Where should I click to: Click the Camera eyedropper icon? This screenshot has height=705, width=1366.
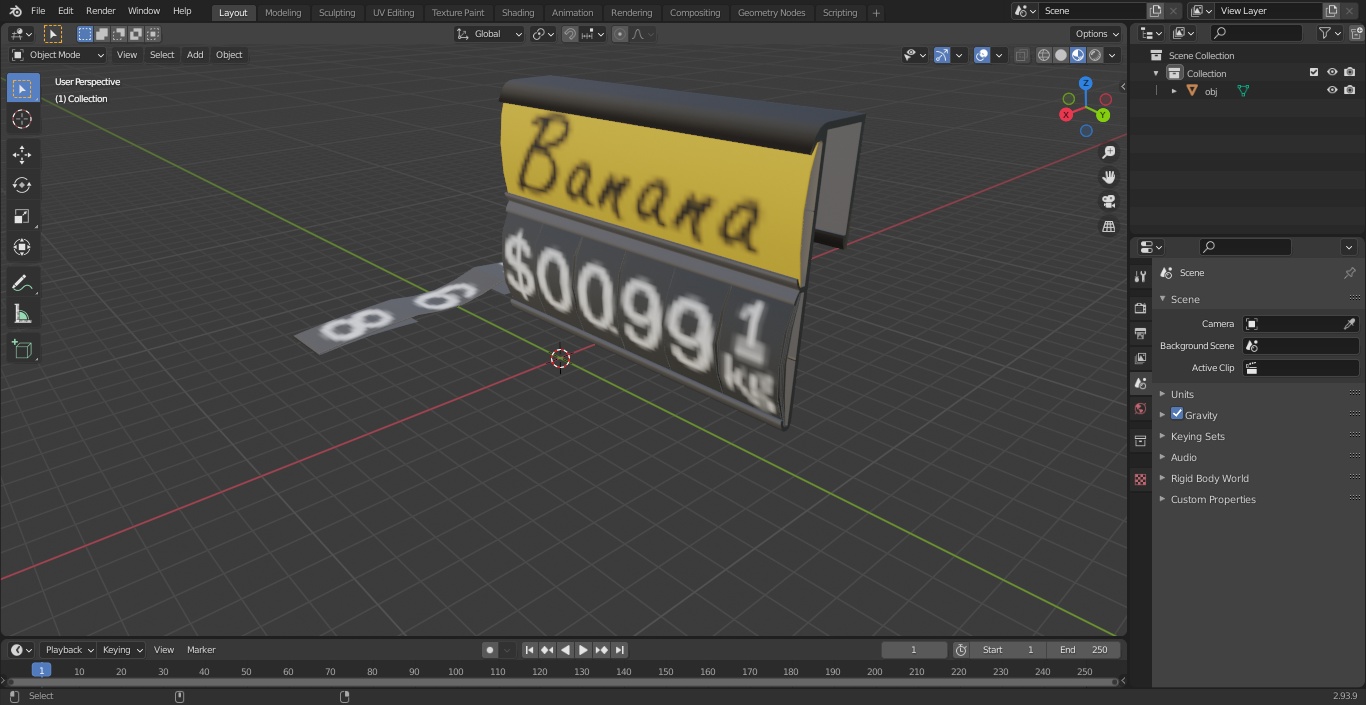pos(1349,324)
